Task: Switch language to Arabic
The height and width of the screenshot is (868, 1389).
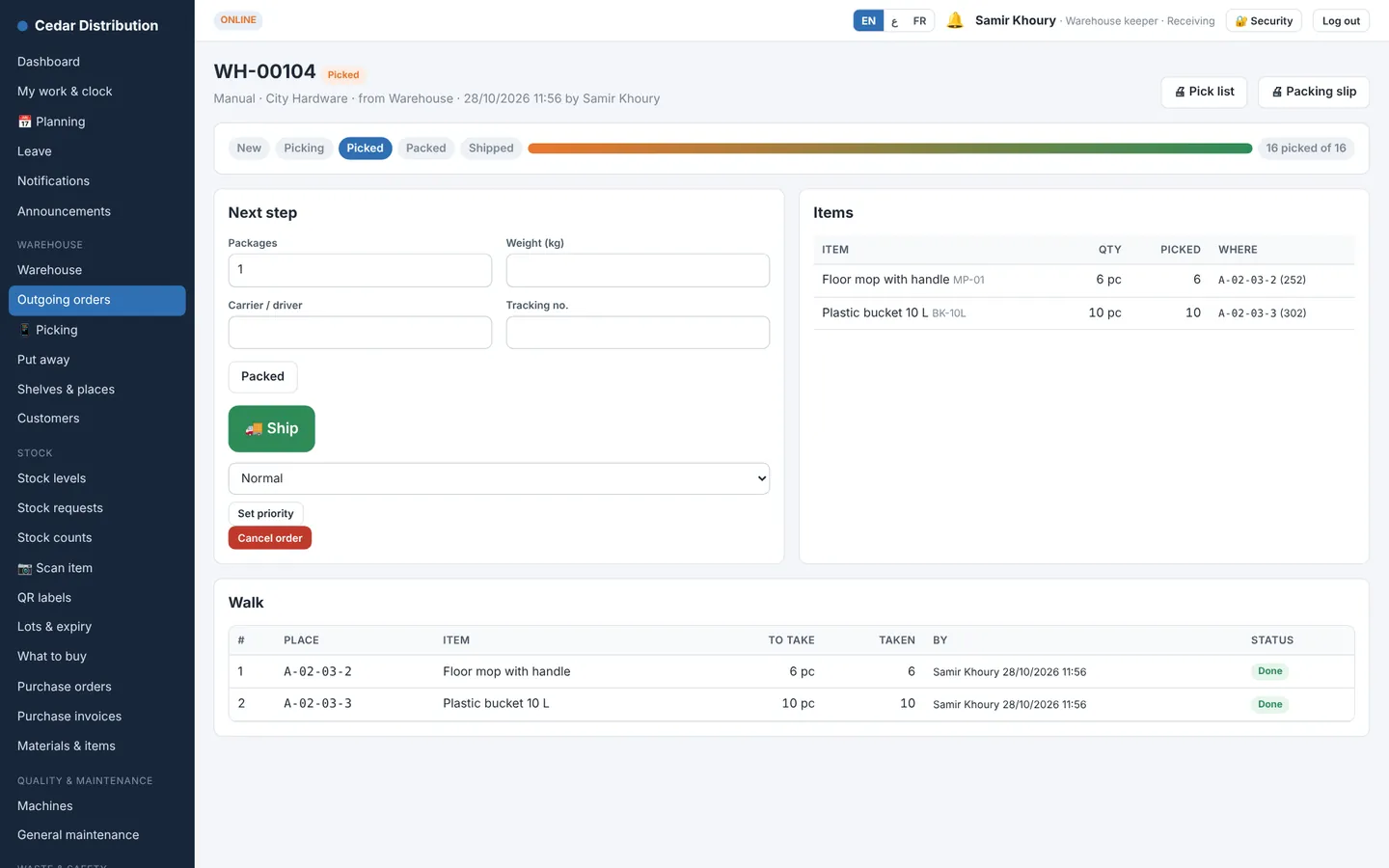Action: 895,20
